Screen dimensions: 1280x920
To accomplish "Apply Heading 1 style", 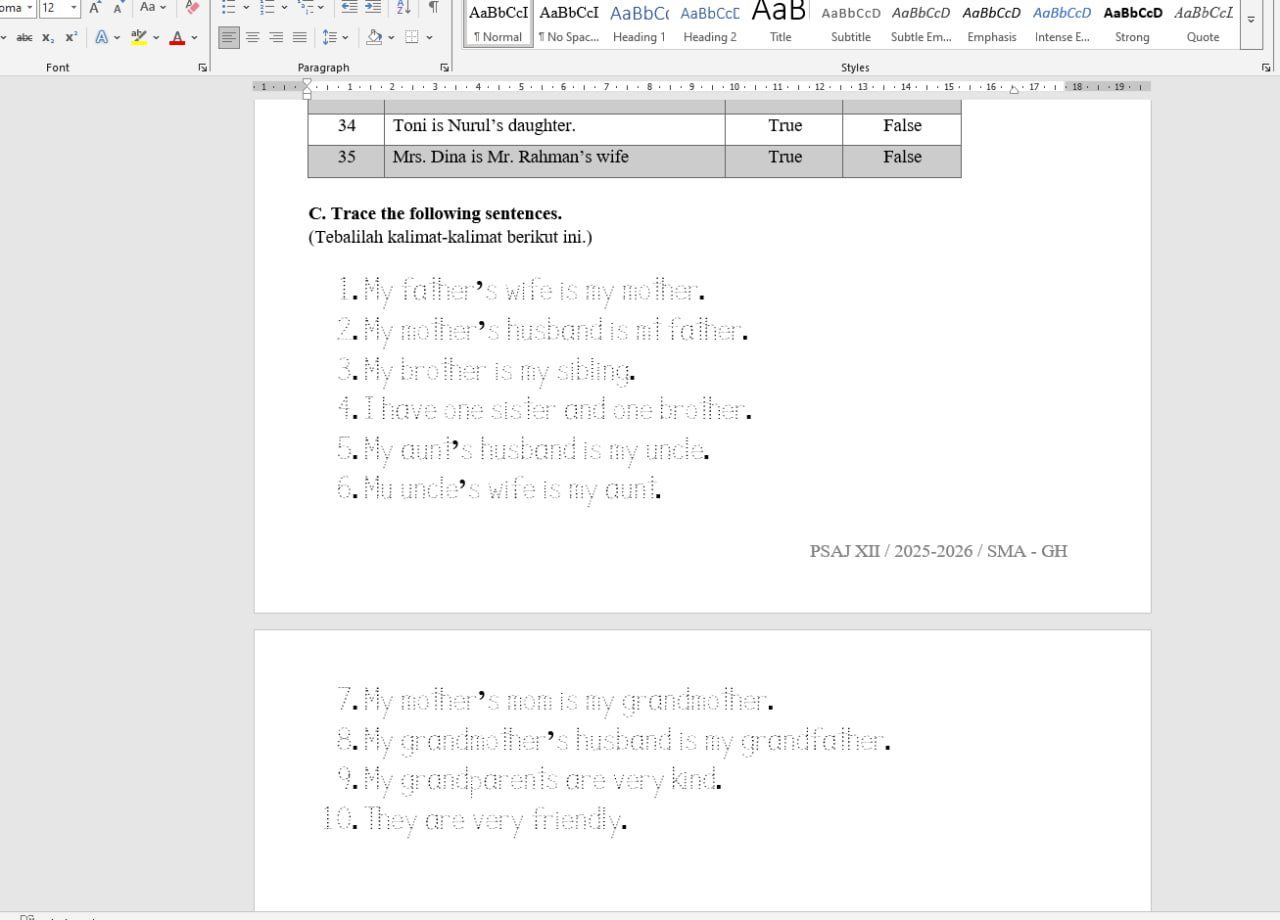I will [x=639, y=24].
